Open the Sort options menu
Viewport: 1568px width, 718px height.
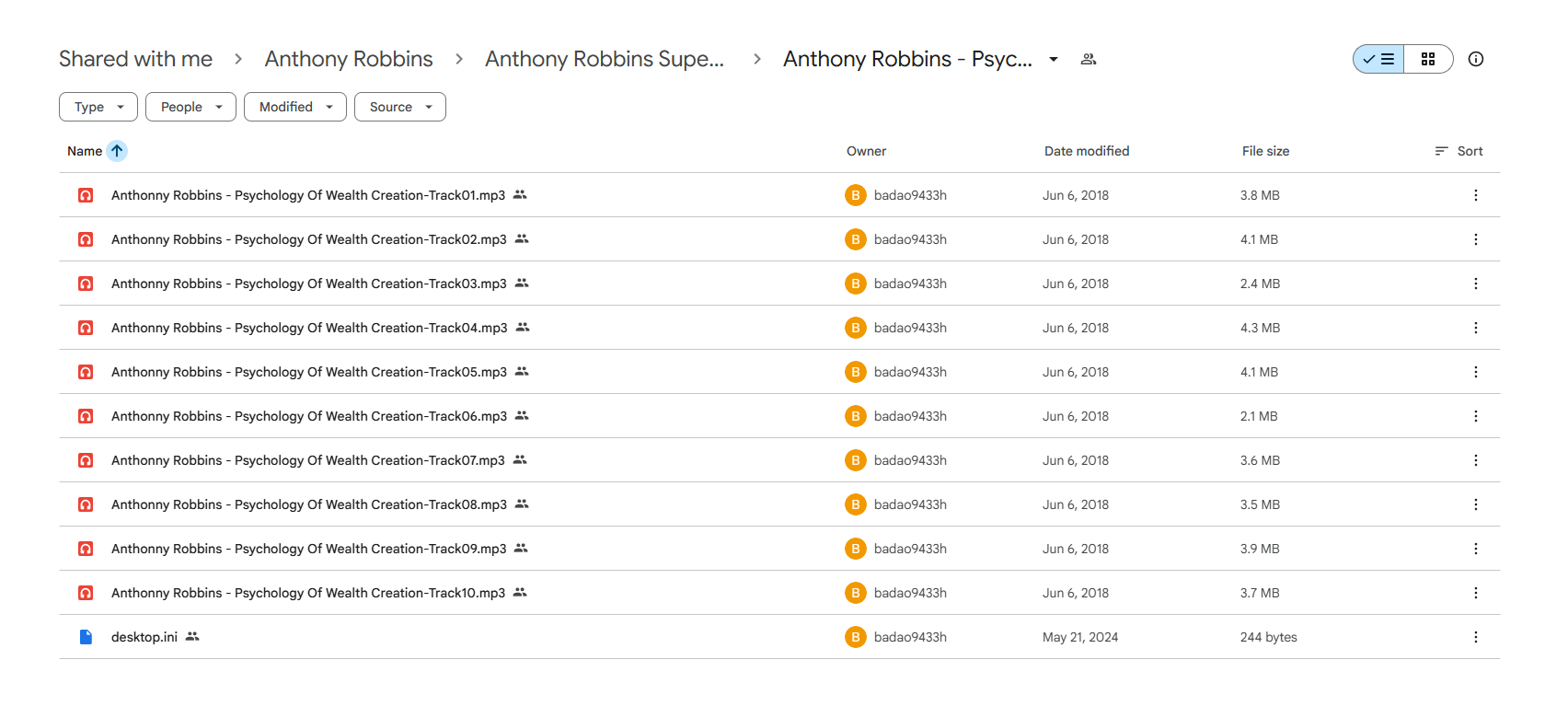coord(1459,151)
